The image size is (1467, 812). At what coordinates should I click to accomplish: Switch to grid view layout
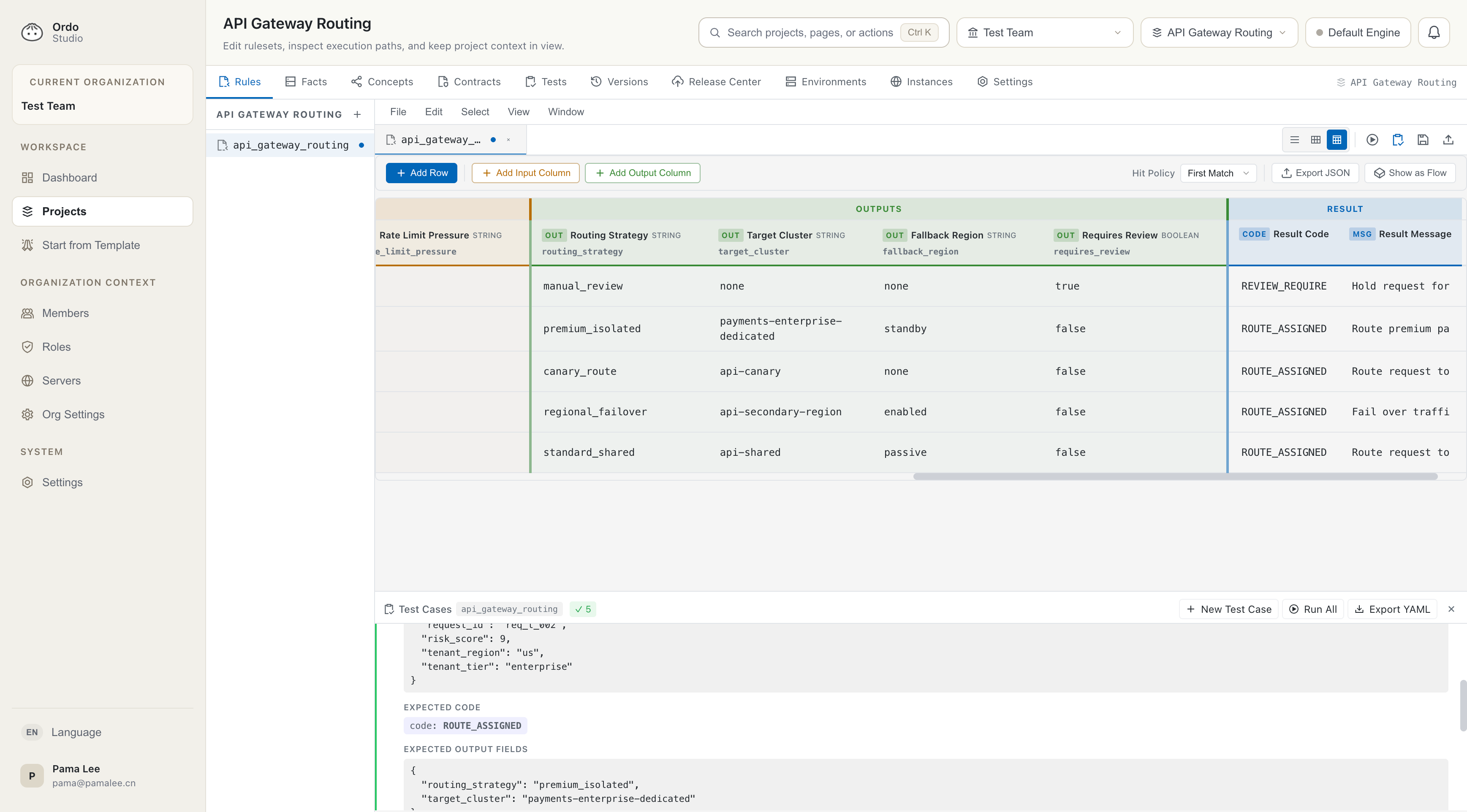coord(1315,139)
